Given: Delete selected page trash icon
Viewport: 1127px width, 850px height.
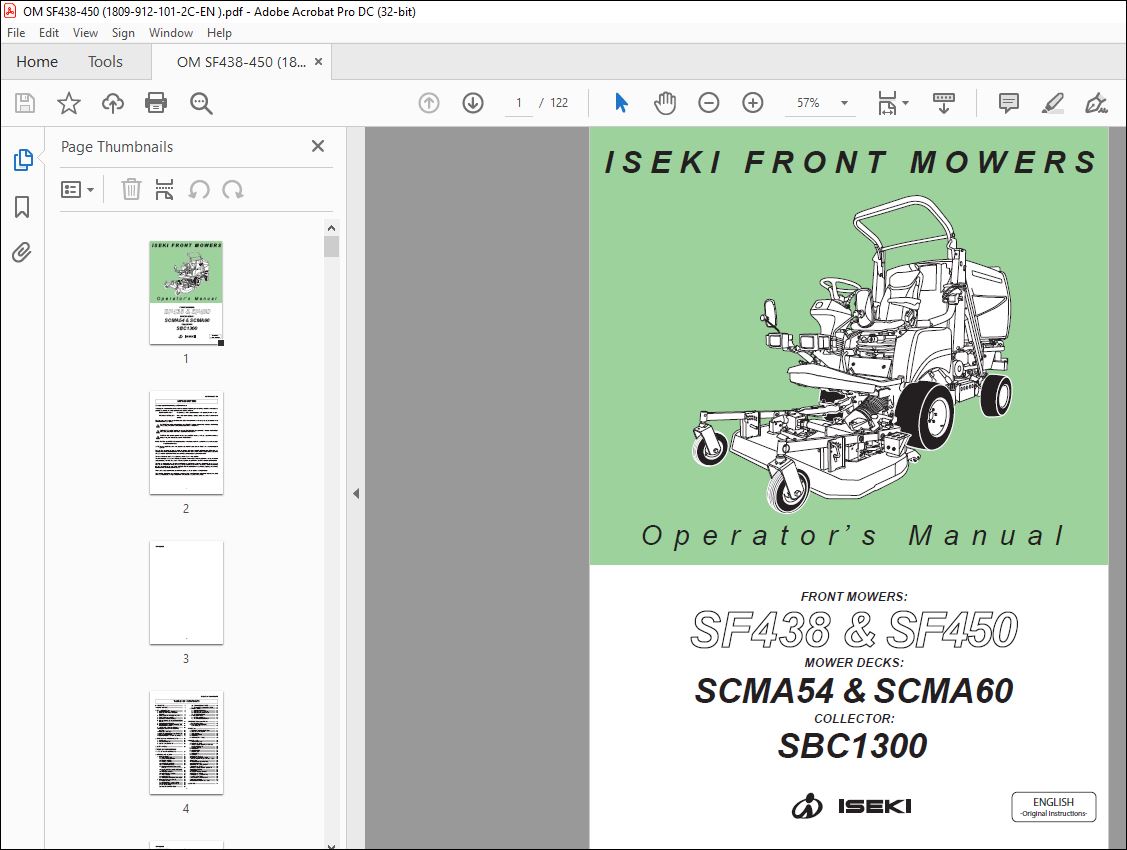Looking at the screenshot, I should (131, 190).
